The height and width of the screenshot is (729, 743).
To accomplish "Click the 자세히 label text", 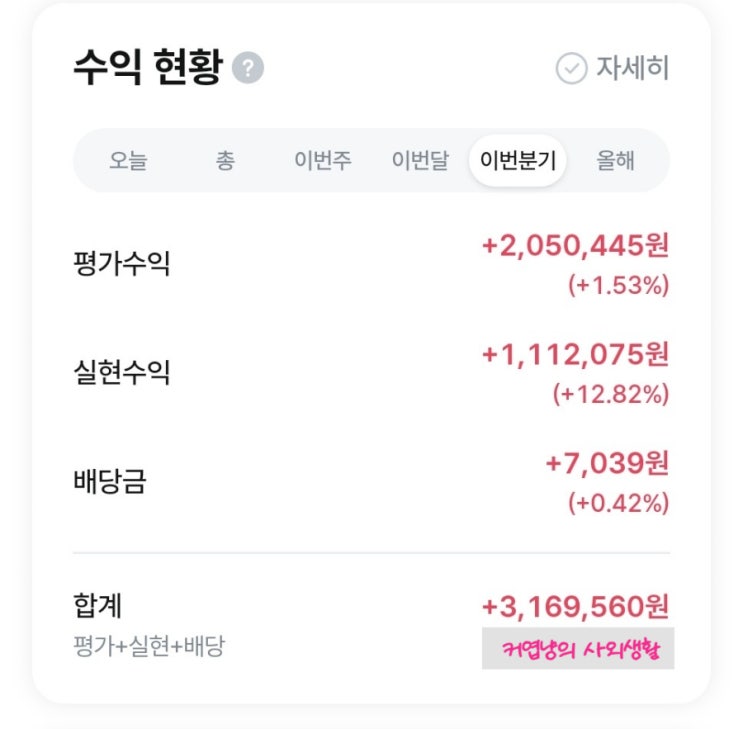I will pyautogui.click(x=632, y=69).
